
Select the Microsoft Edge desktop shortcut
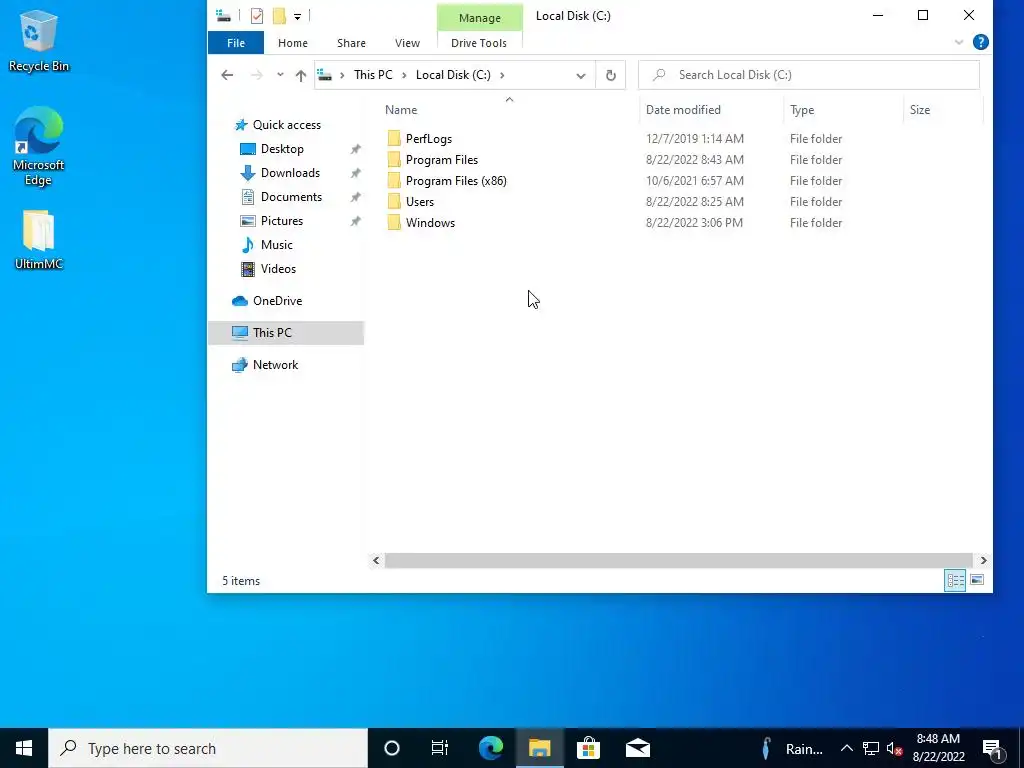(x=39, y=146)
